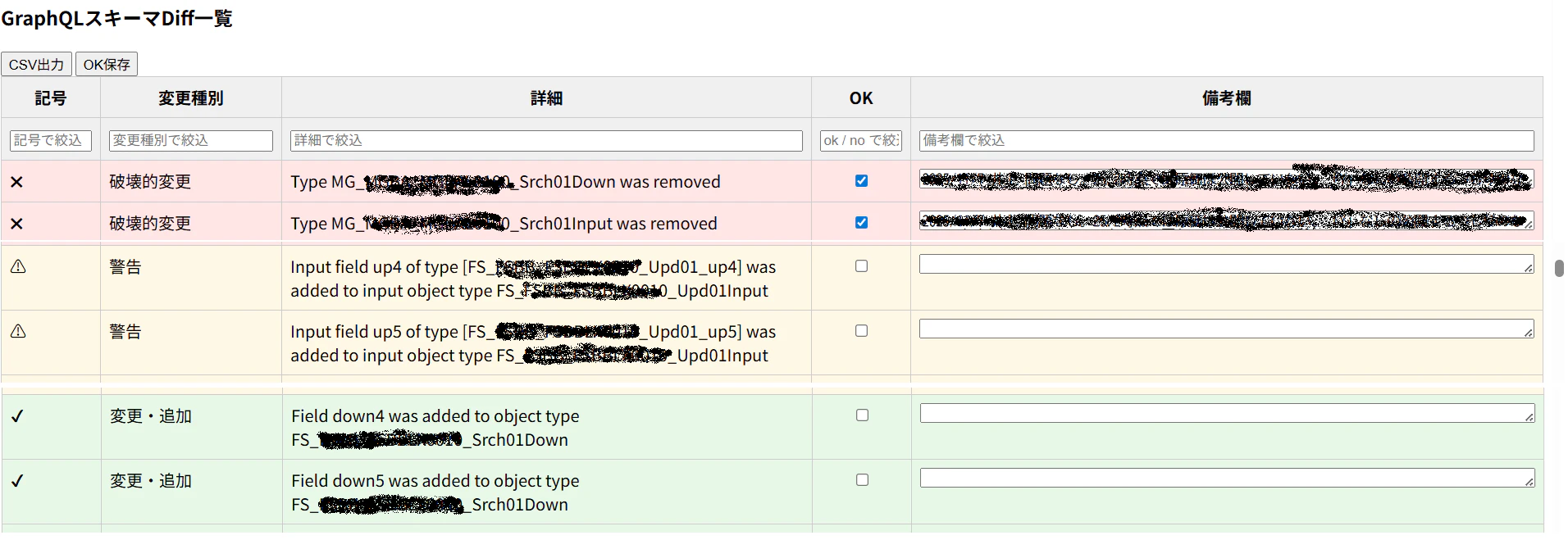Focus the 記号で絞込 filter field
This screenshot has height=549, width=1568.
pos(51,141)
